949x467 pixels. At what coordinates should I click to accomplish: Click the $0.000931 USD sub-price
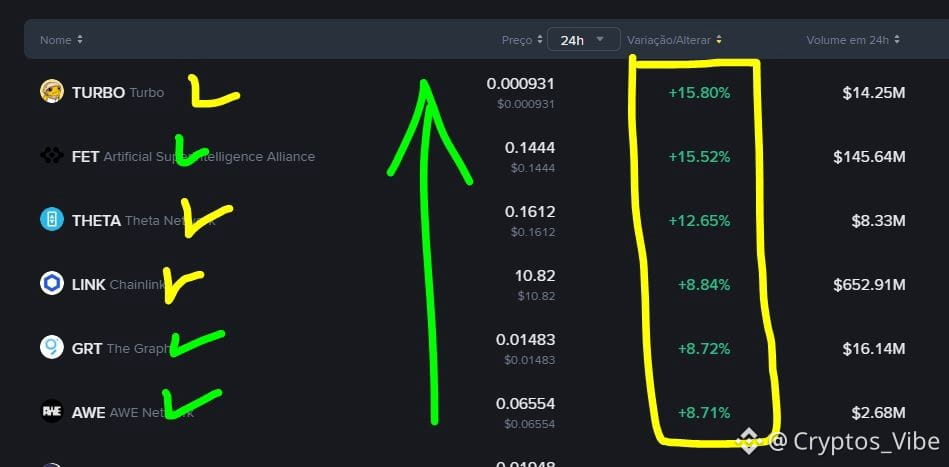pyautogui.click(x=525, y=105)
